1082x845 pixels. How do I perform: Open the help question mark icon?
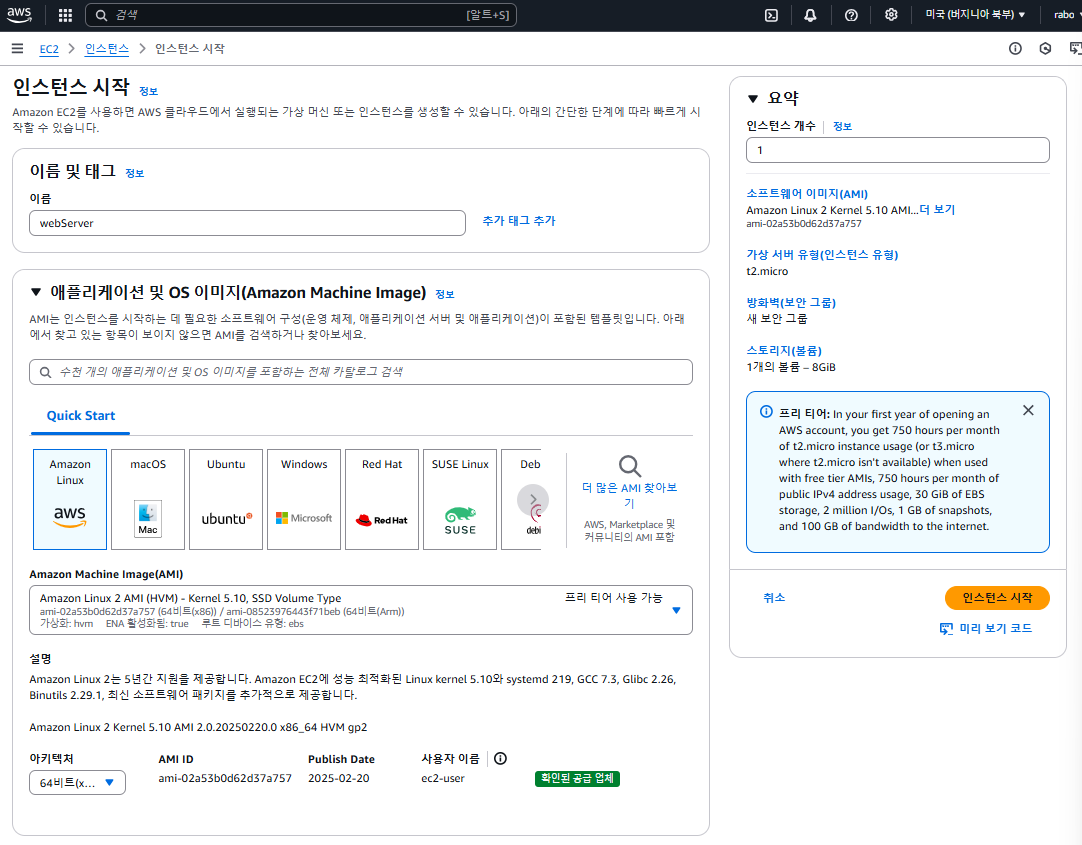coord(852,15)
